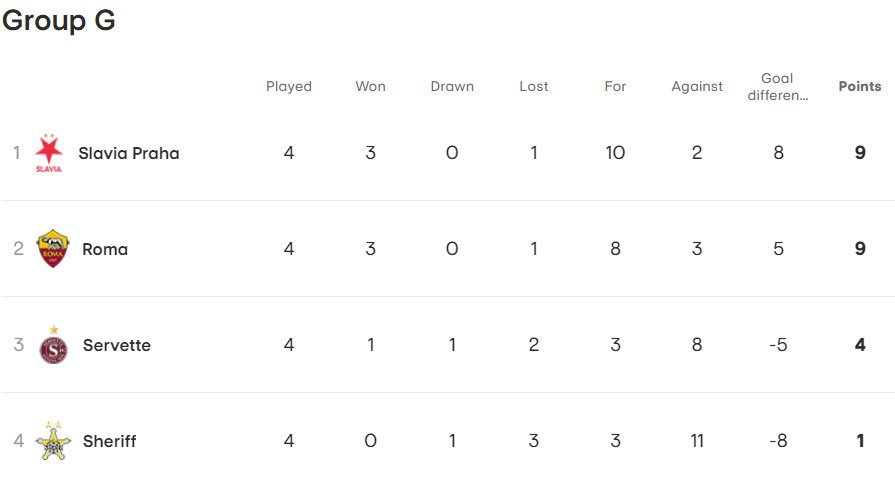Click the Won column header

pos(370,86)
